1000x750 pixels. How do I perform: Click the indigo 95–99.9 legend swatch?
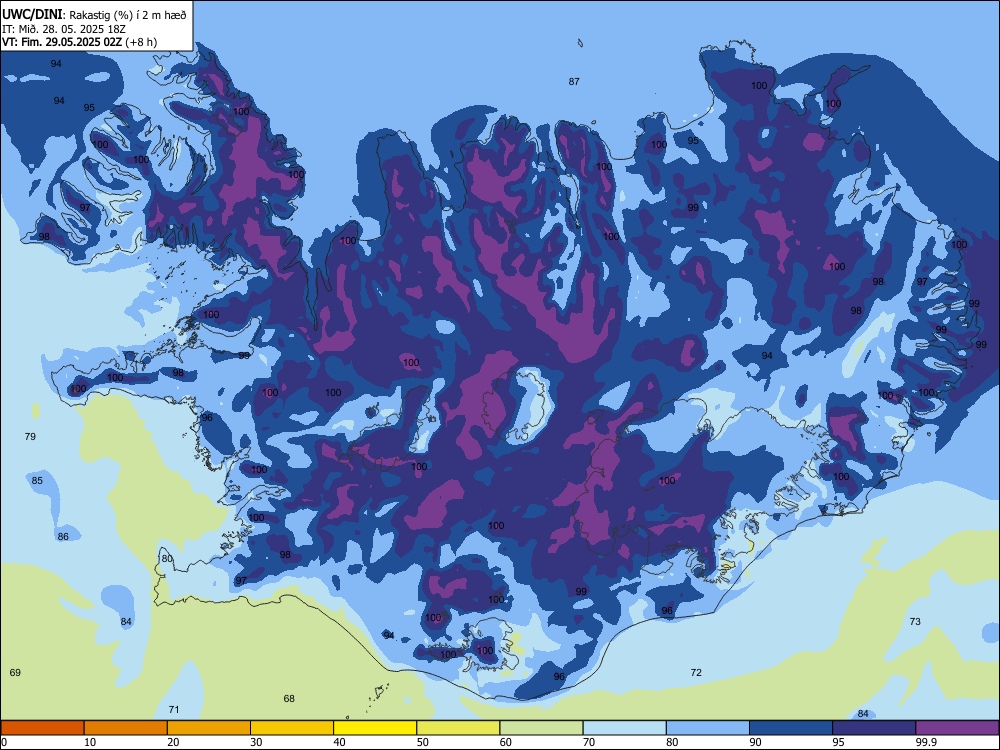[x=874, y=728]
